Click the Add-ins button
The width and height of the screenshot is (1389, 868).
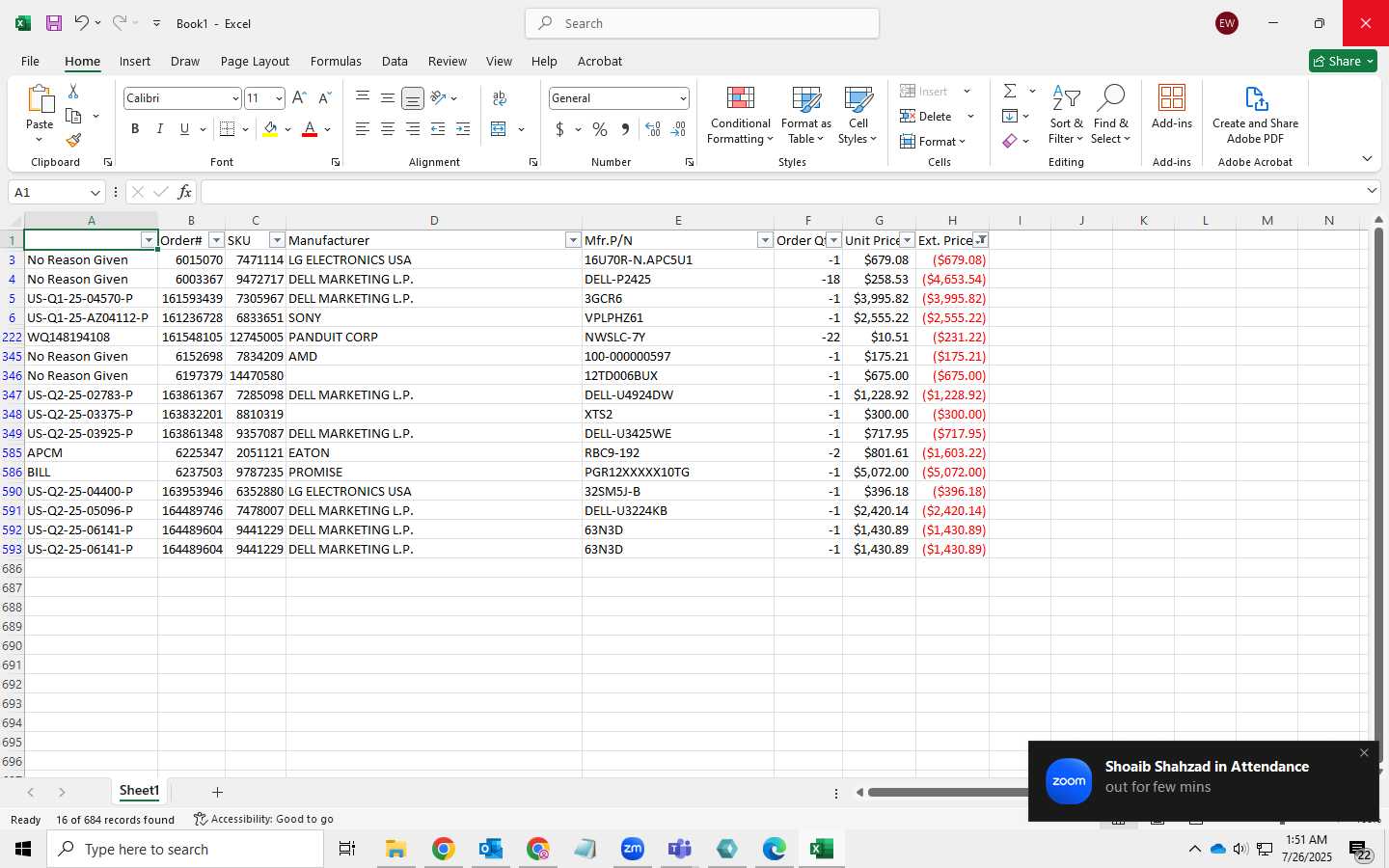(x=1171, y=107)
